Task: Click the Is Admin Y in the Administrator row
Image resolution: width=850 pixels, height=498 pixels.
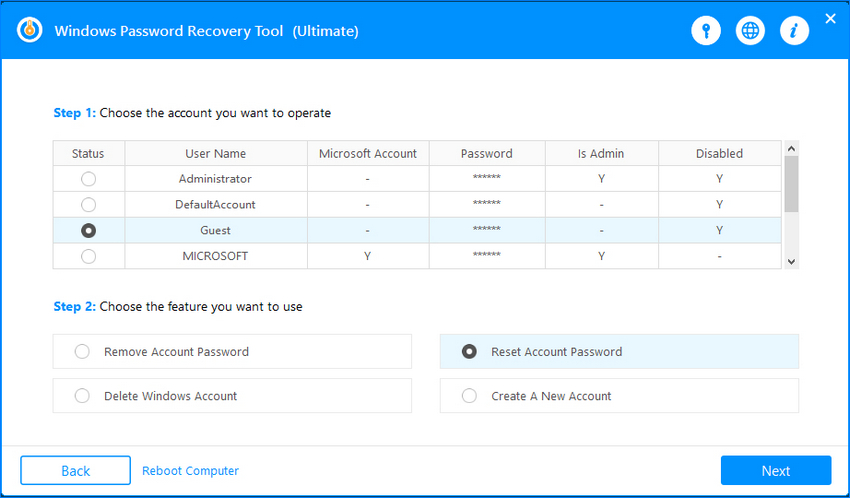Action: coord(601,179)
